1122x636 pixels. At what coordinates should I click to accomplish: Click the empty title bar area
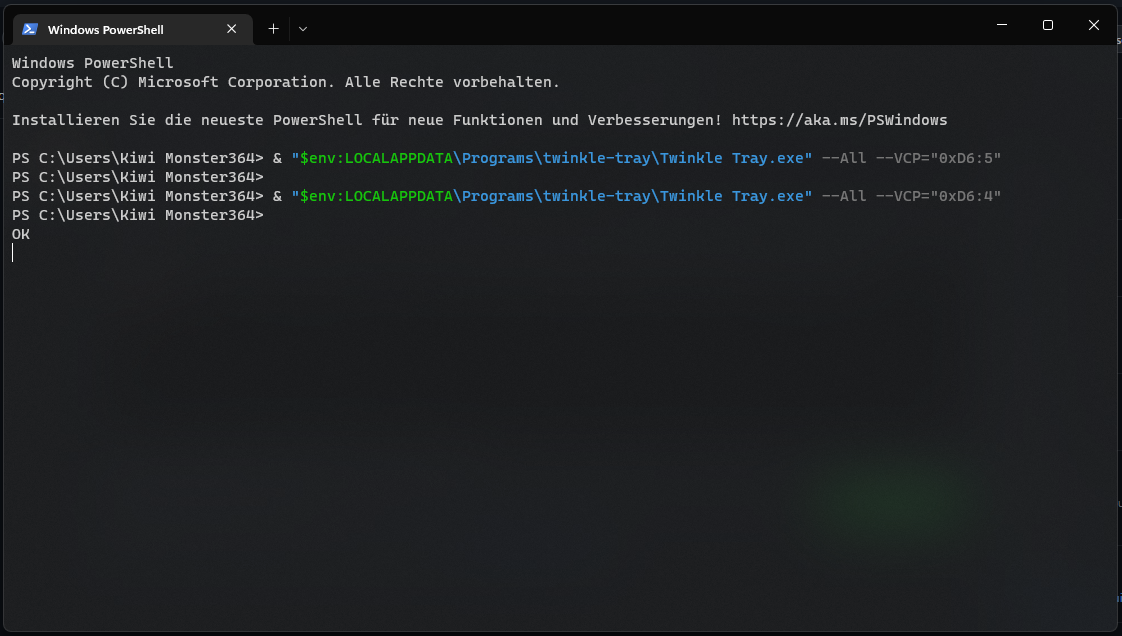pos(650,27)
